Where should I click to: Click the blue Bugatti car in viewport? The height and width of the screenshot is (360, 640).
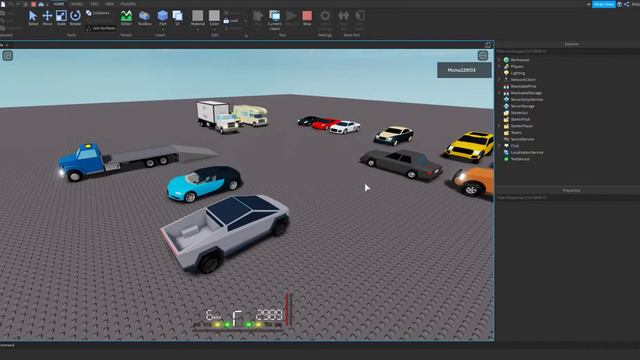click(x=204, y=183)
